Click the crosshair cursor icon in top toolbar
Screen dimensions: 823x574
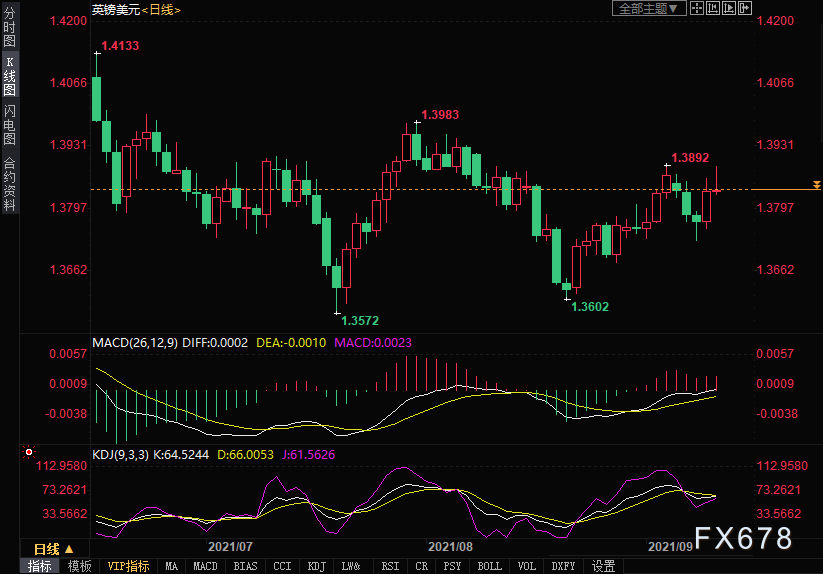[x=697, y=9]
